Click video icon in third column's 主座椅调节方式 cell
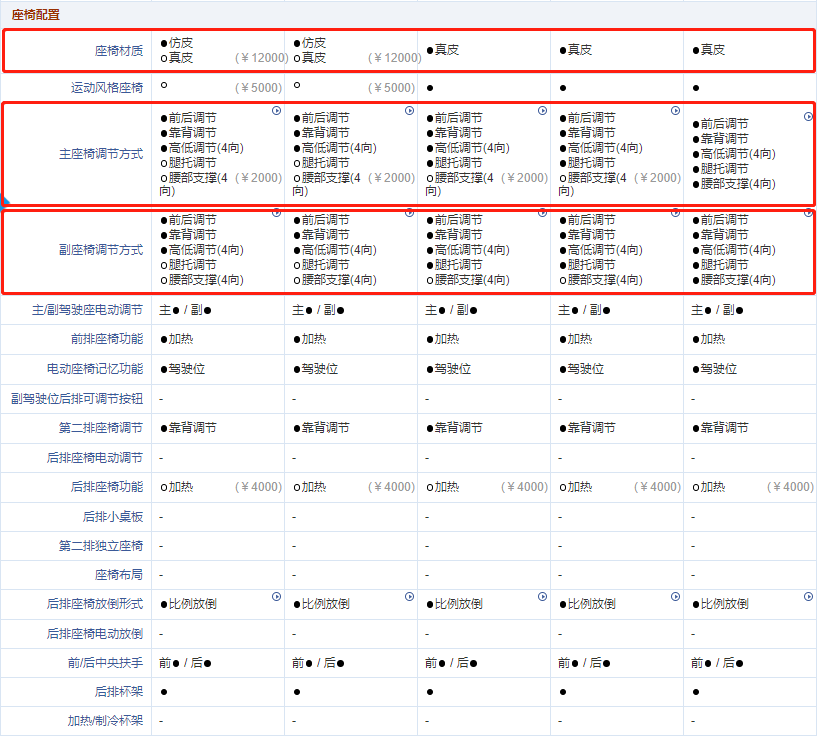This screenshot has height=736, width=817. tap(543, 111)
